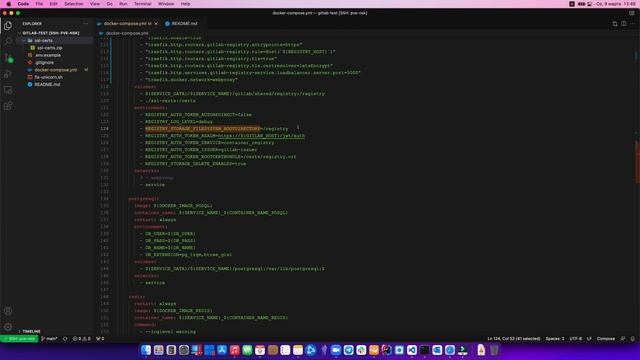Close the docker-compose.yml editor tab
This screenshot has width=640, height=360.
coord(156,24)
